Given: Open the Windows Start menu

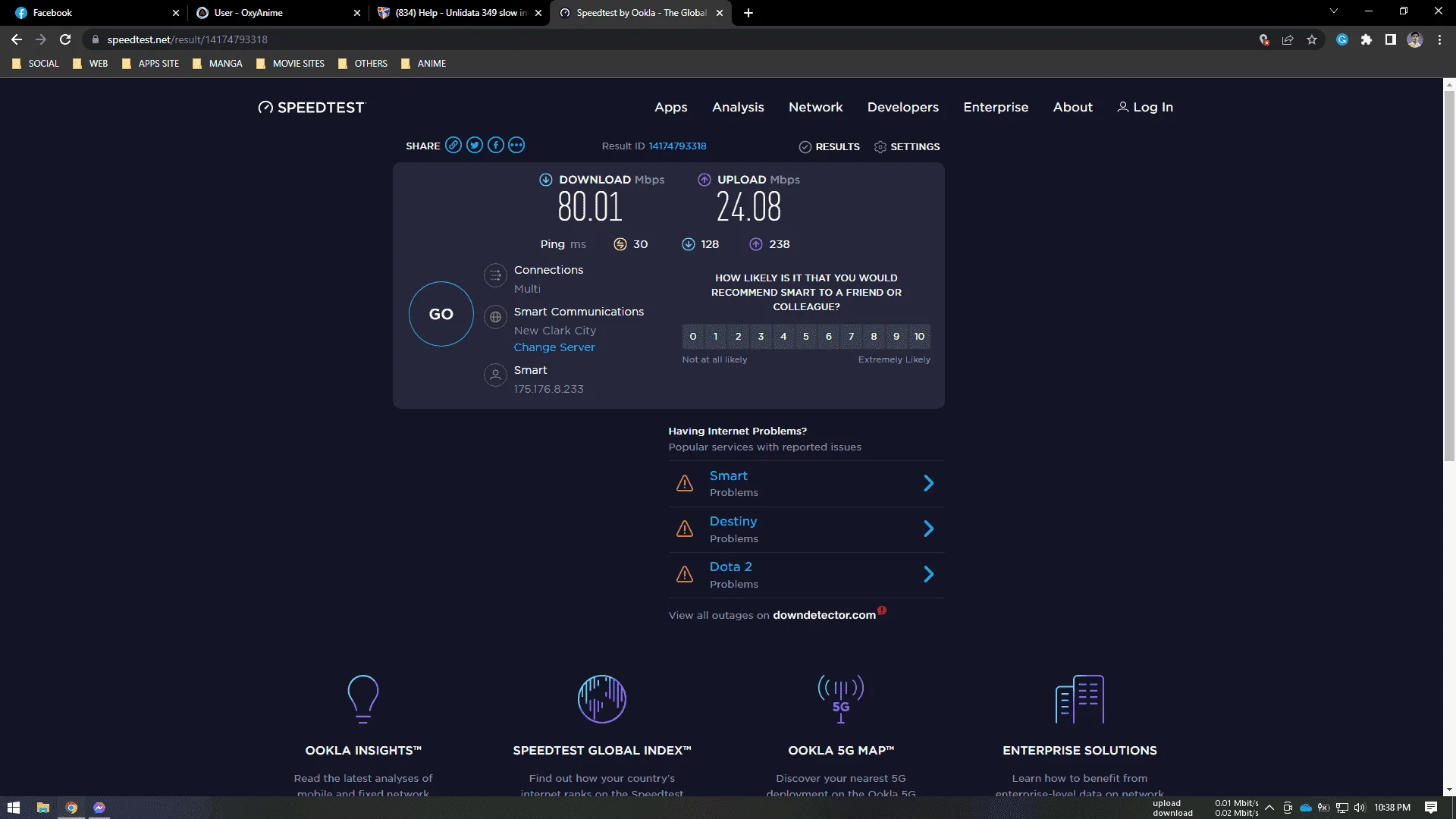Looking at the screenshot, I should [14, 808].
